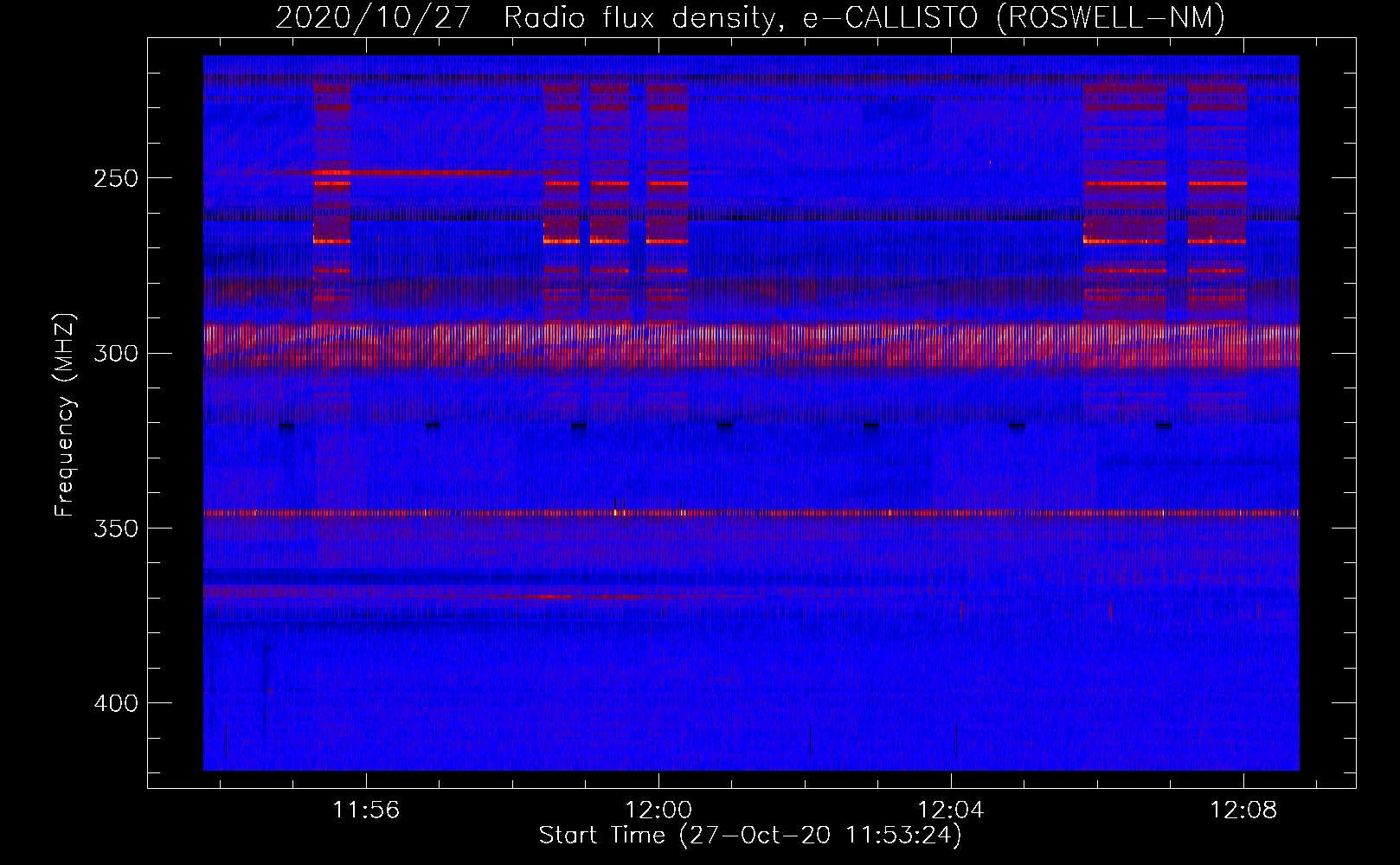Click the 12:00 time tick label

658,810
